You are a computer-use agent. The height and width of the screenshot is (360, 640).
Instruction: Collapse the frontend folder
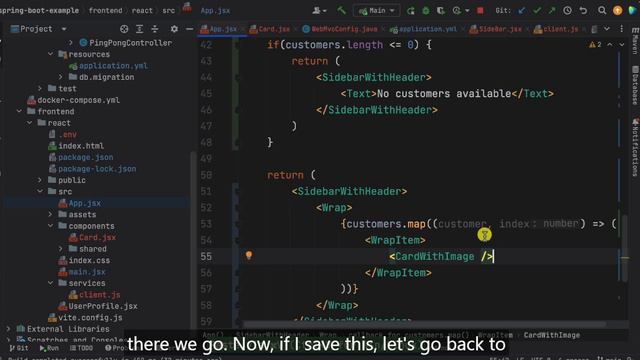coord(19,111)
